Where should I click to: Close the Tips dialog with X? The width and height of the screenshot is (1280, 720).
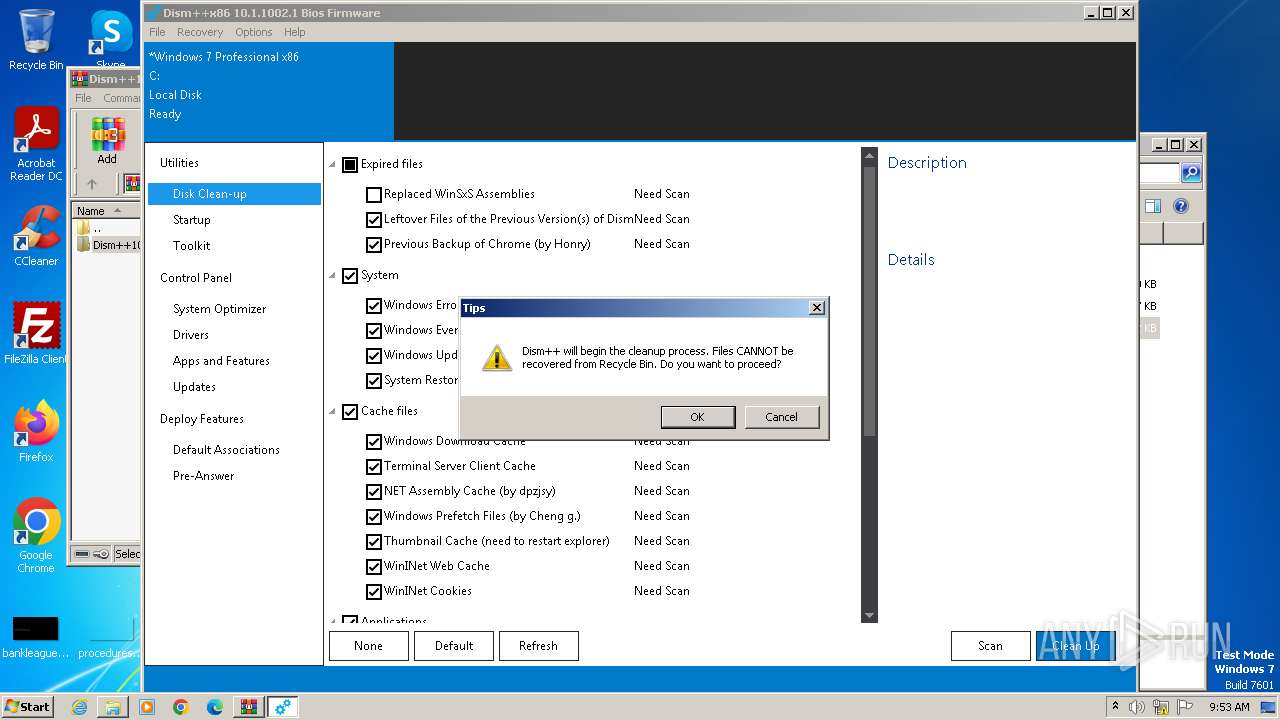(816, 308)
